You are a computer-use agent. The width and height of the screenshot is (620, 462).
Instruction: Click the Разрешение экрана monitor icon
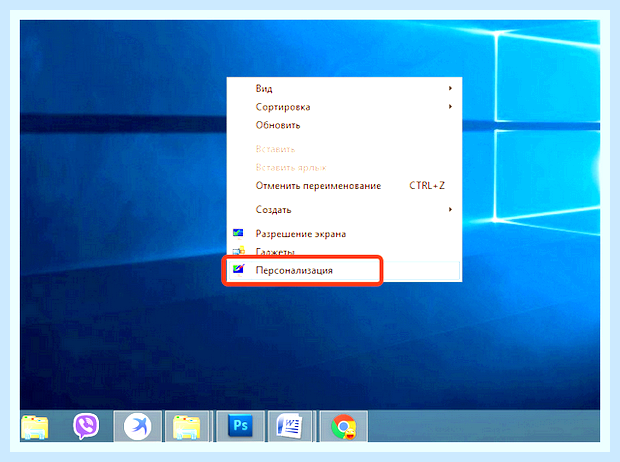238,233
